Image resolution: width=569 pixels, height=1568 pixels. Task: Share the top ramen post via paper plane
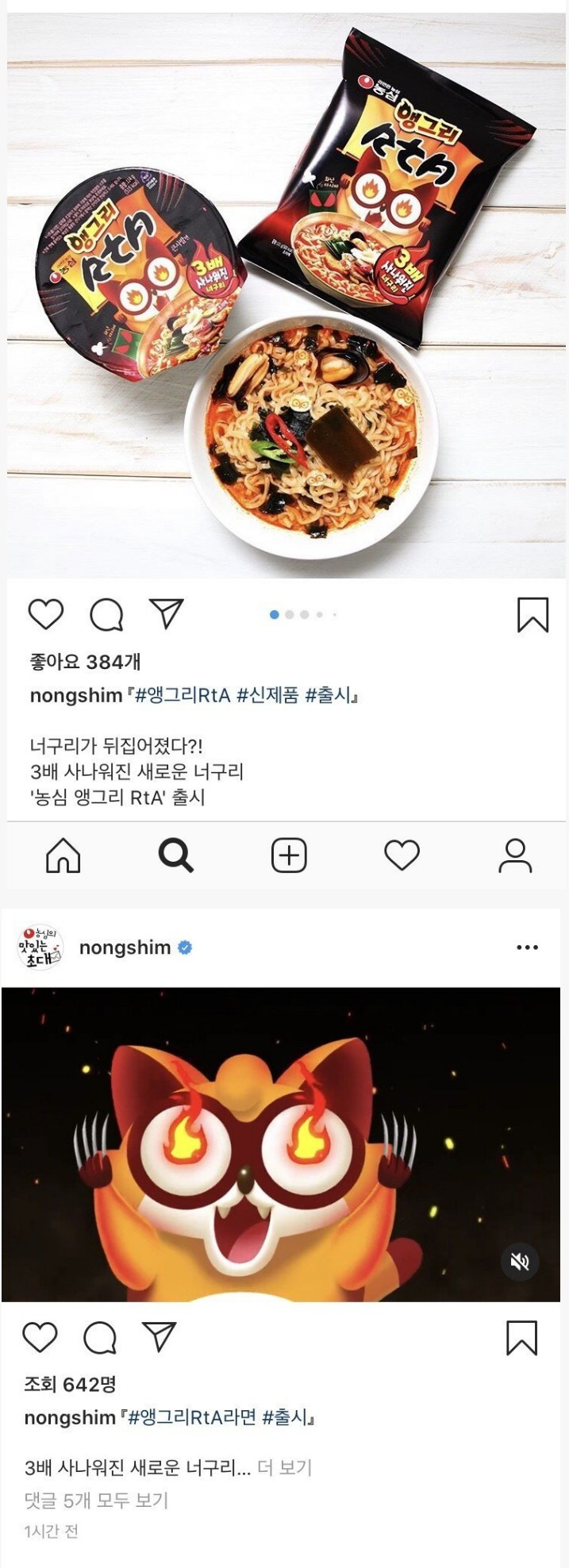click(x=167, y=613)
